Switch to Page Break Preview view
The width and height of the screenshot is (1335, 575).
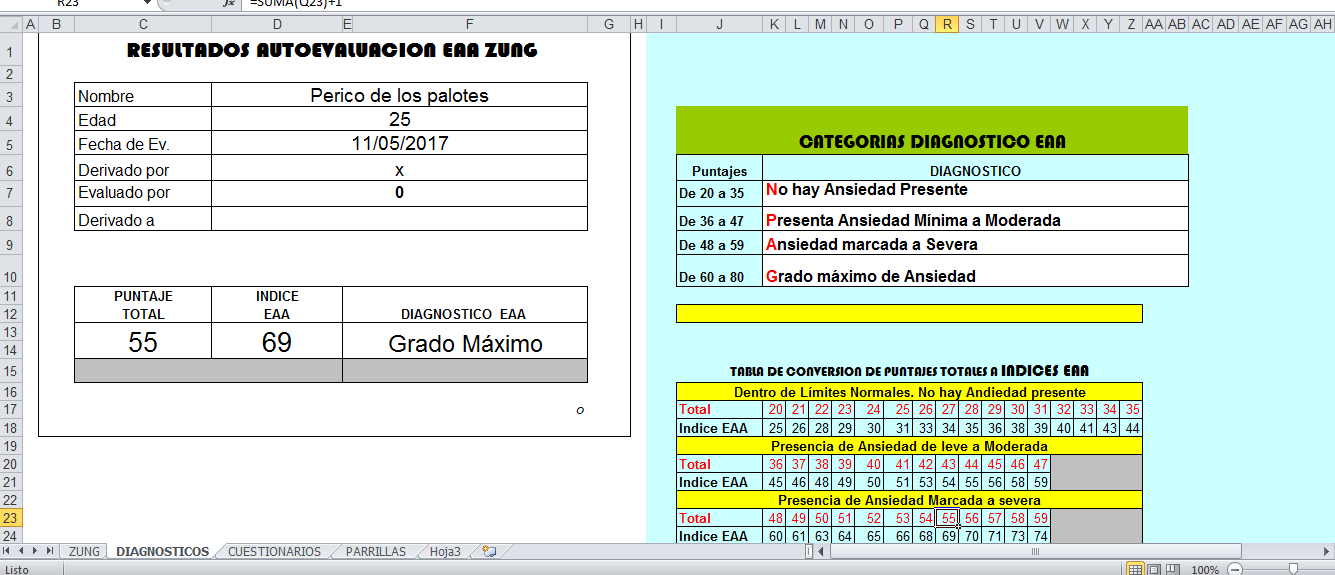pyautogui.click(x=1173, y=569)
